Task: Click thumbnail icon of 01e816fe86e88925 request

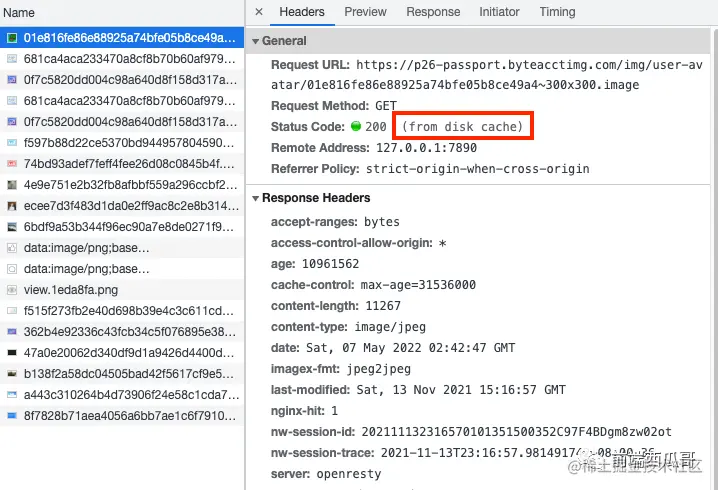Action: click(12, 38)
